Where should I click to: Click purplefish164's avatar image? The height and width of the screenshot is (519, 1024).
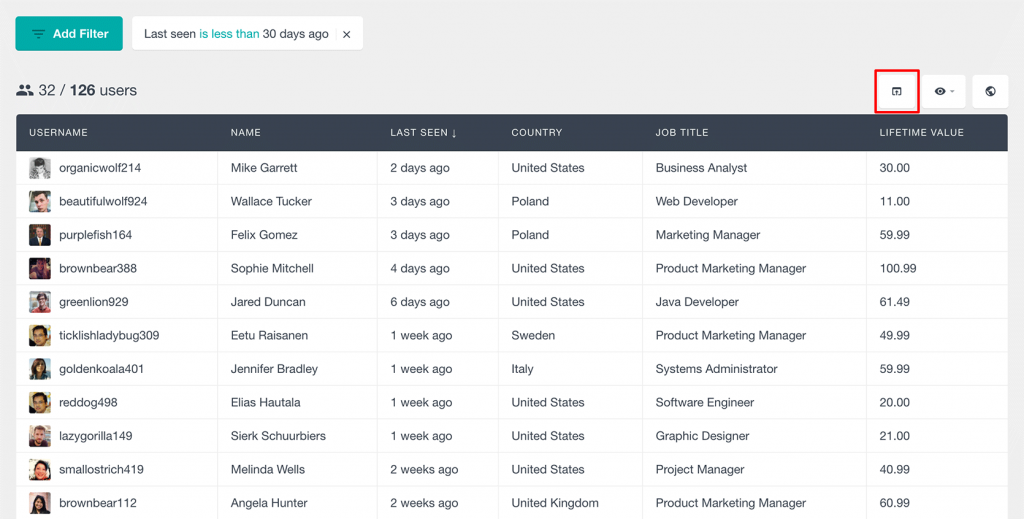(x=40, y=235)
